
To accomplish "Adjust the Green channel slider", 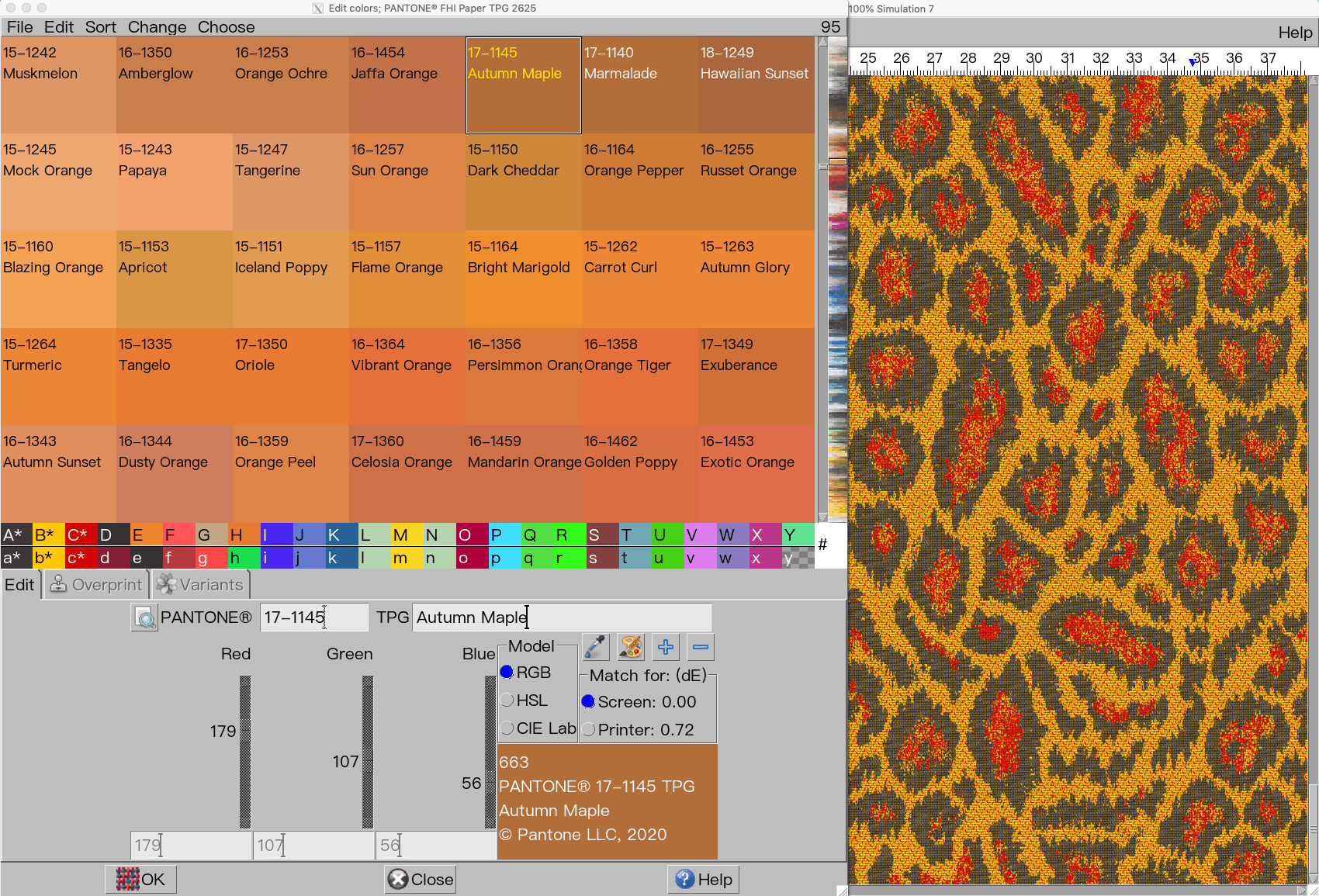I will (x=368, y=752).
